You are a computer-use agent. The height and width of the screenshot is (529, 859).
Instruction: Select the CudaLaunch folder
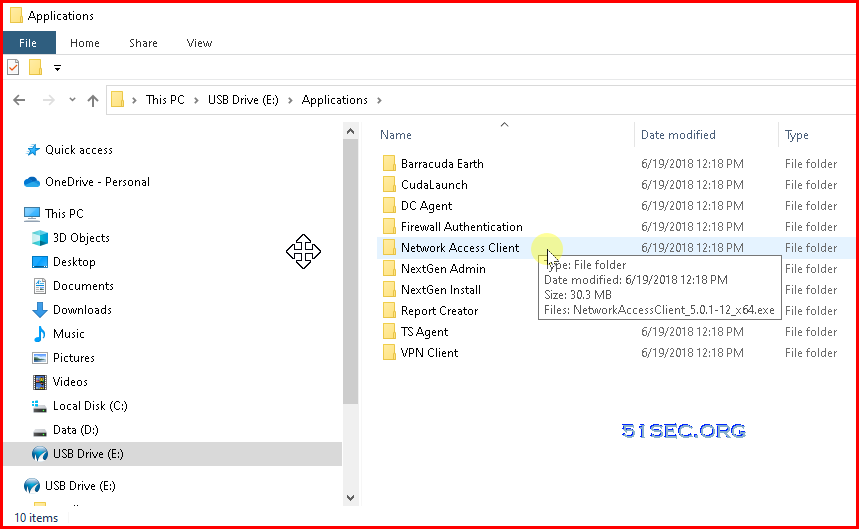[x=434, y=185]
